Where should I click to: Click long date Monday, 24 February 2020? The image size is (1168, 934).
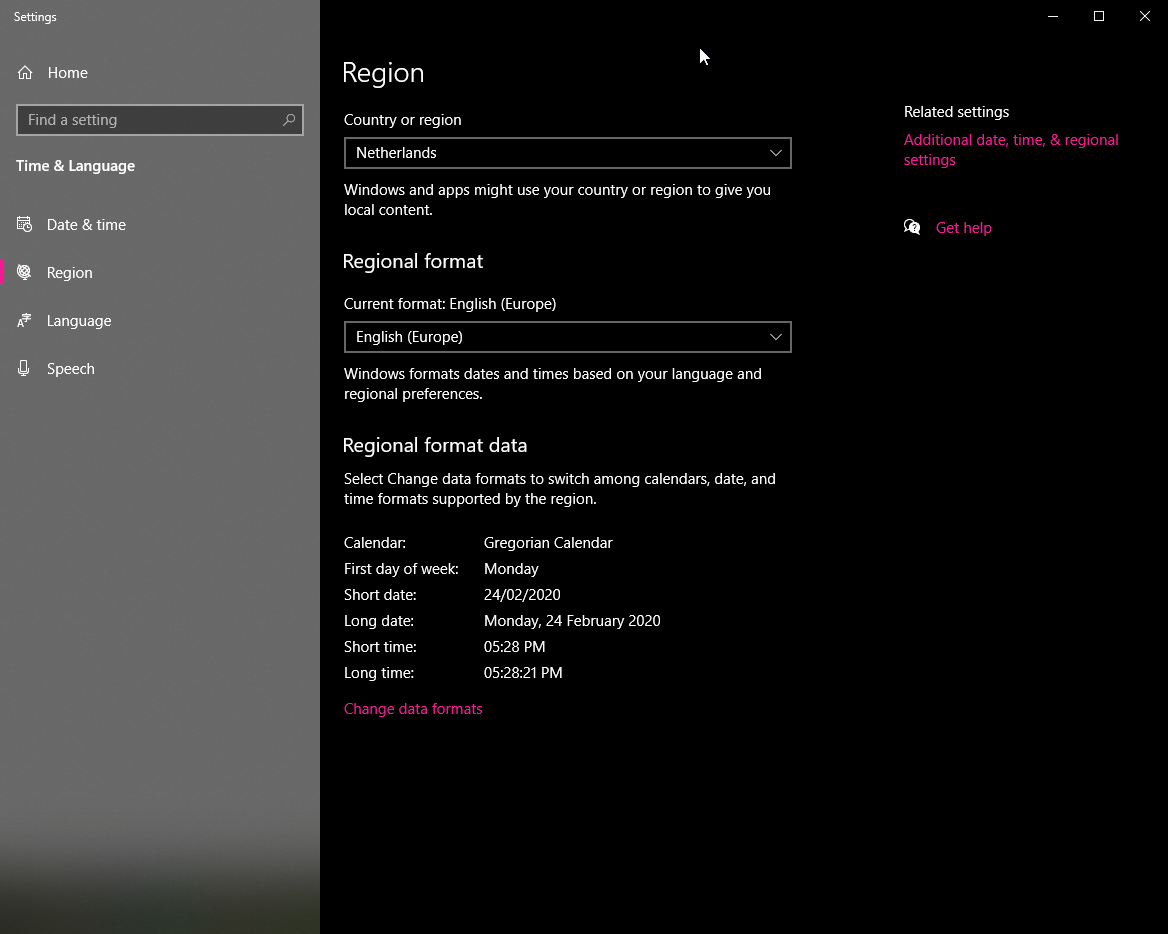571,620
